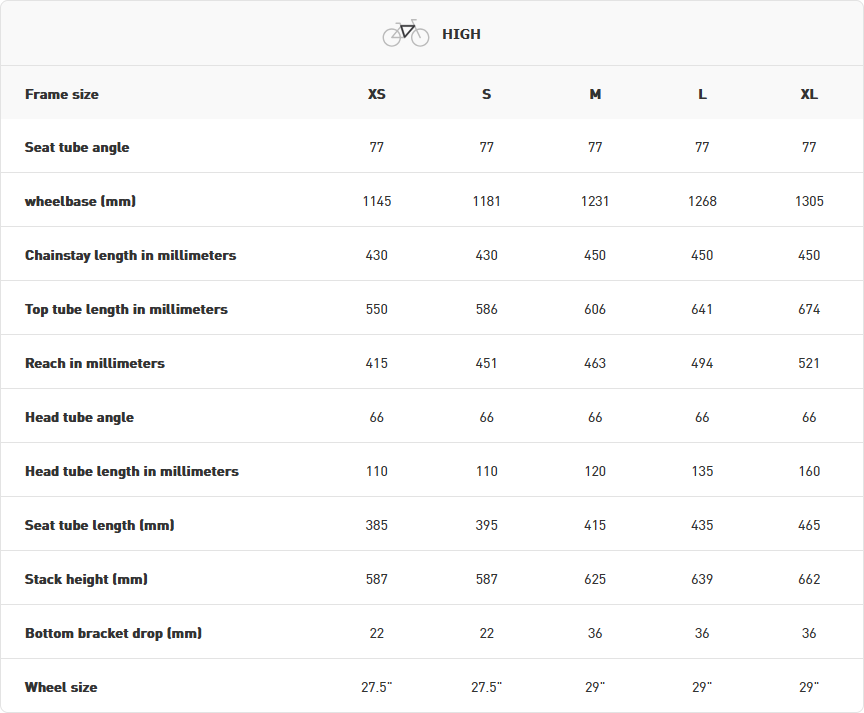
Task: Select the Reach in millimeters label
Action: pos(95,363)
